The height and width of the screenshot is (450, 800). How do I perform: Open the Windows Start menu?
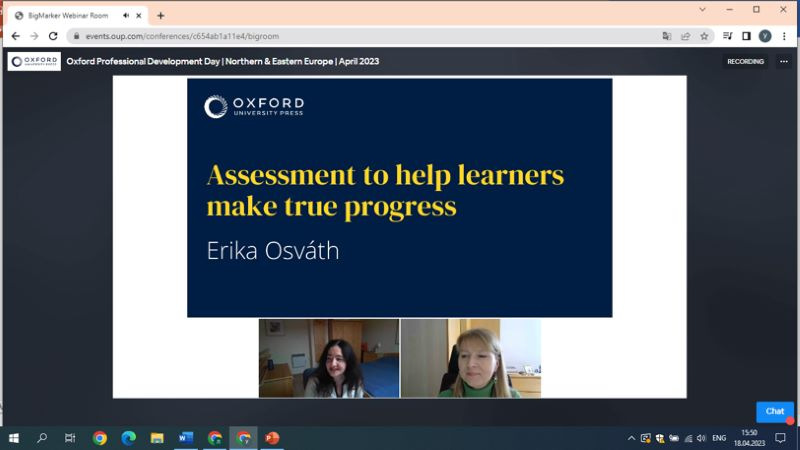click(x=14, y=438)
